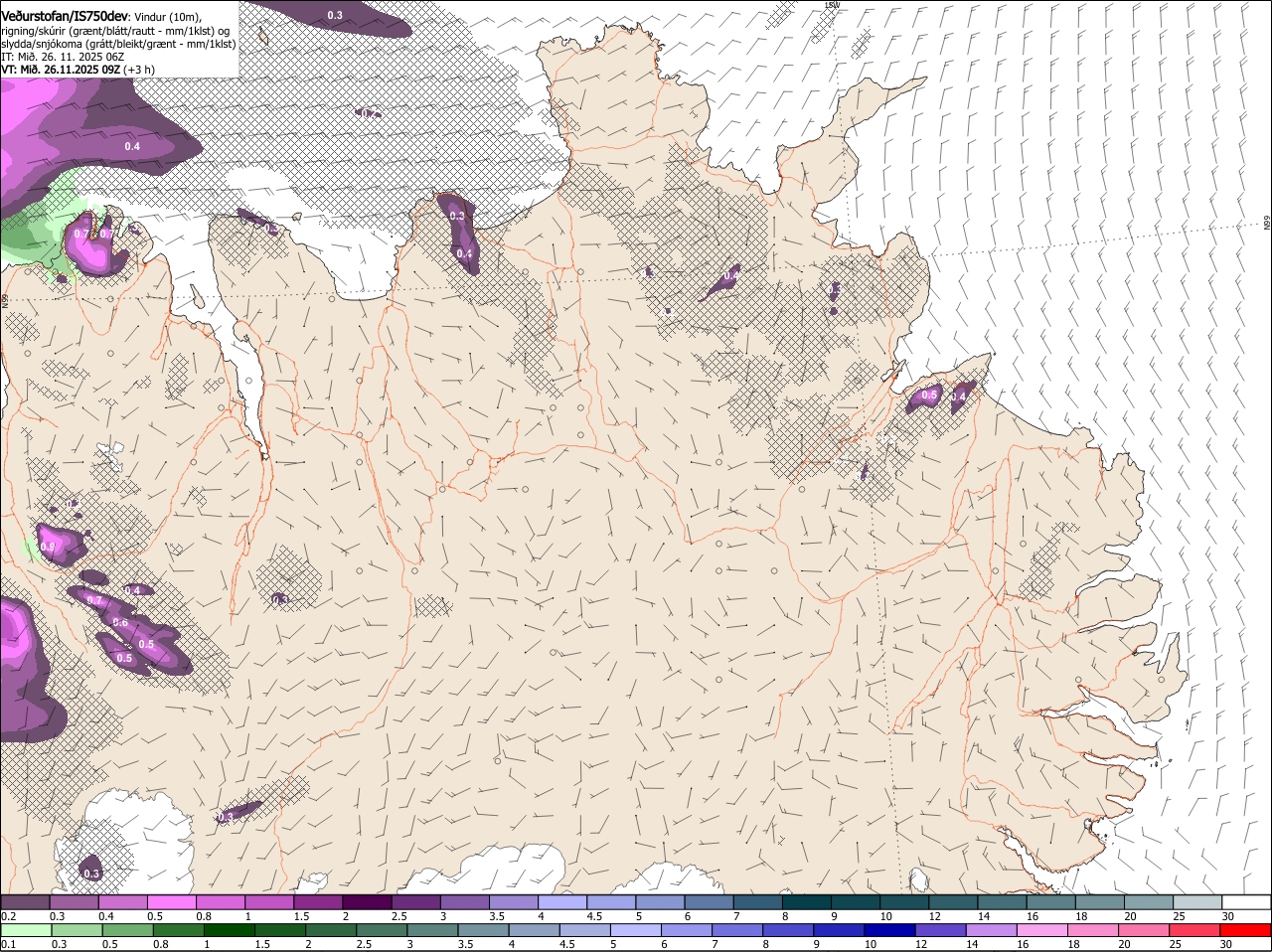Choose lavender upper swatch between 4 and 4.5
The image size is (1272, 952).
click(562, 901)
